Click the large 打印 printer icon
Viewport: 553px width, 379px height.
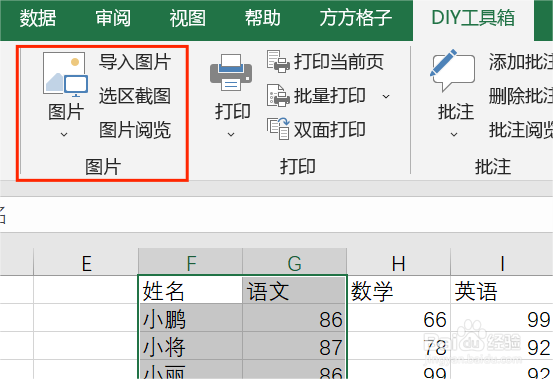[x=231, y=73]
